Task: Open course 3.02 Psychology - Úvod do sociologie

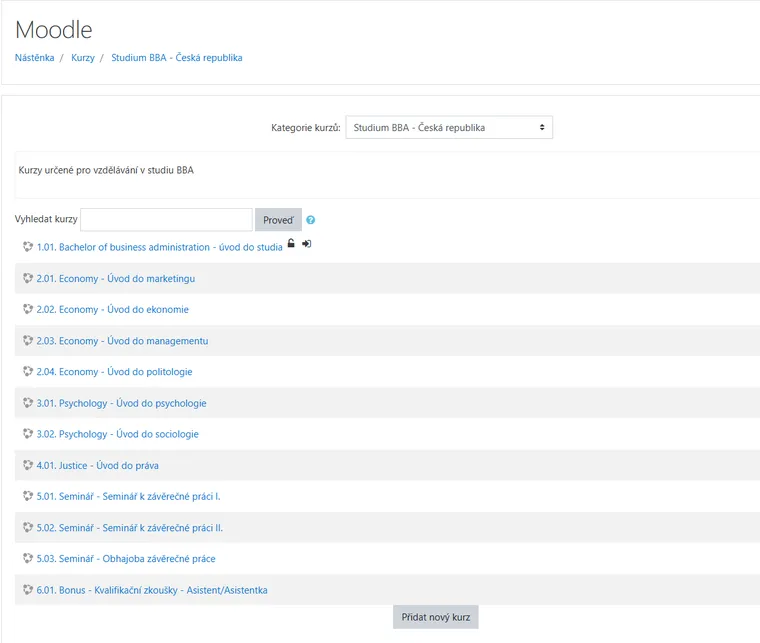Action: [x=118, y=434]
